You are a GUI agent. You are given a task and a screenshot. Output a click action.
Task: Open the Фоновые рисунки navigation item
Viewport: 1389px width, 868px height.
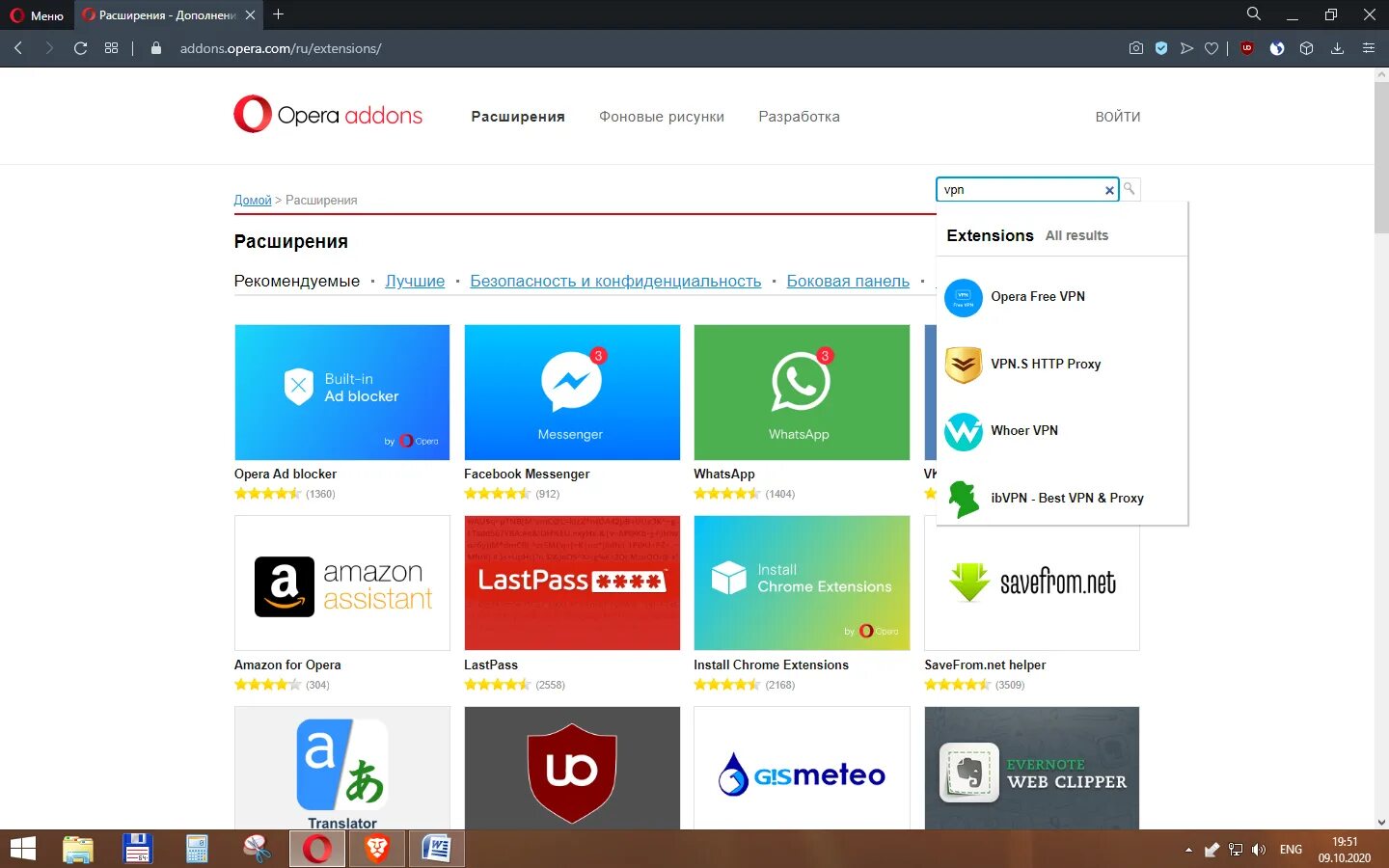tap(662, 117)
